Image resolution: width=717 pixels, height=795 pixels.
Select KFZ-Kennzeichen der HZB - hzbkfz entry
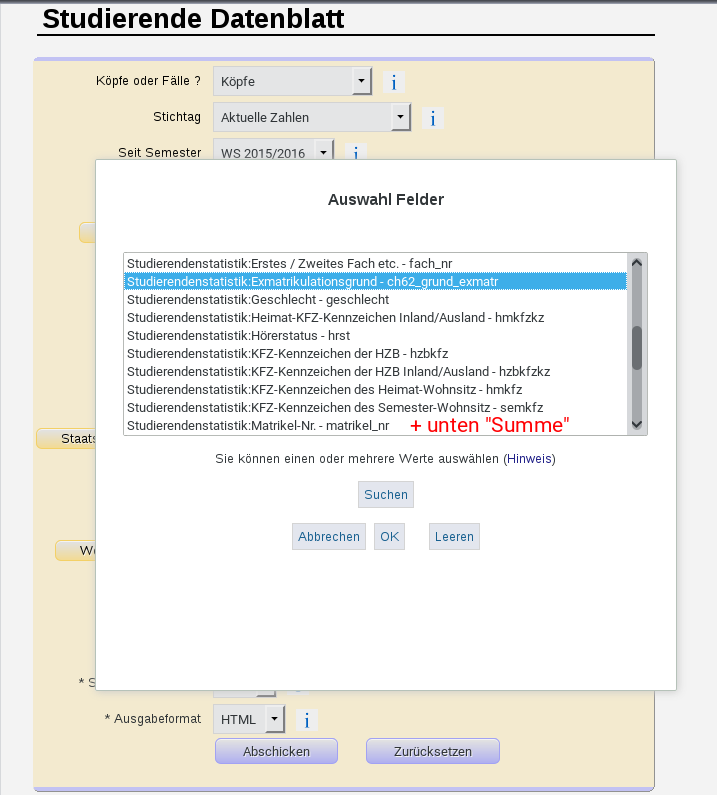[x=375, y=353]
